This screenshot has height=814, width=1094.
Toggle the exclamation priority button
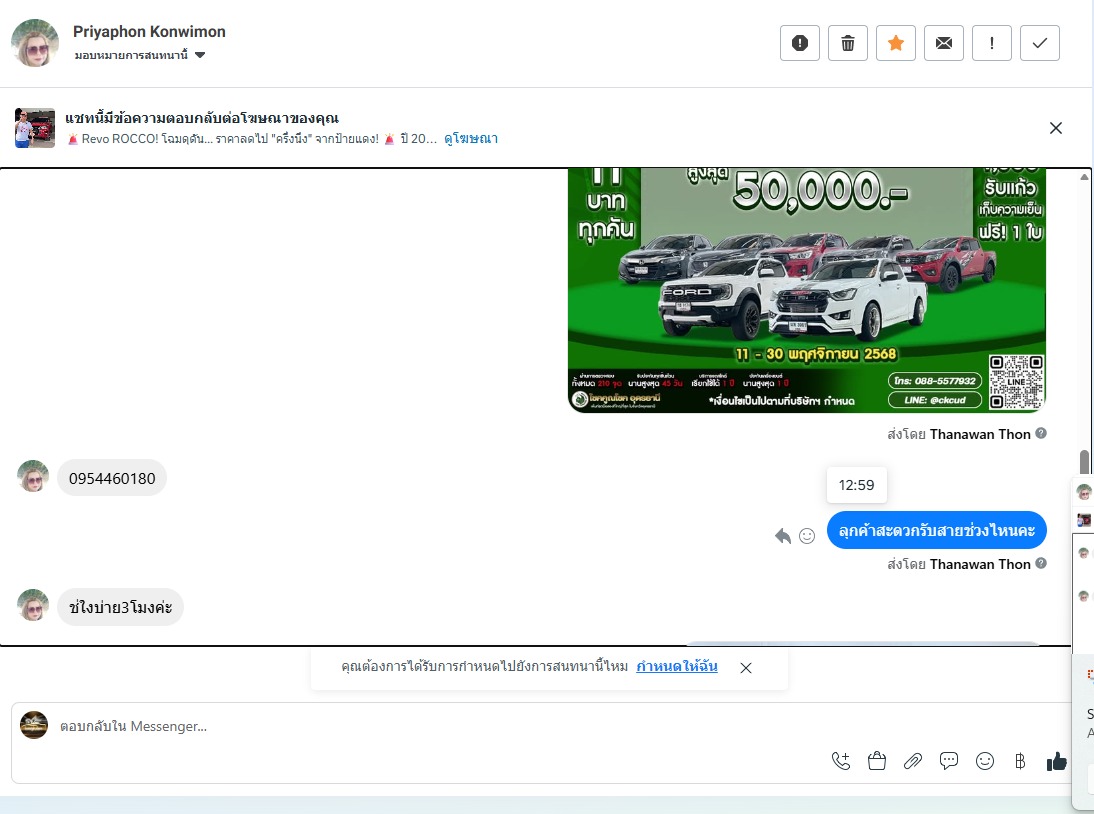coord(991,43)
